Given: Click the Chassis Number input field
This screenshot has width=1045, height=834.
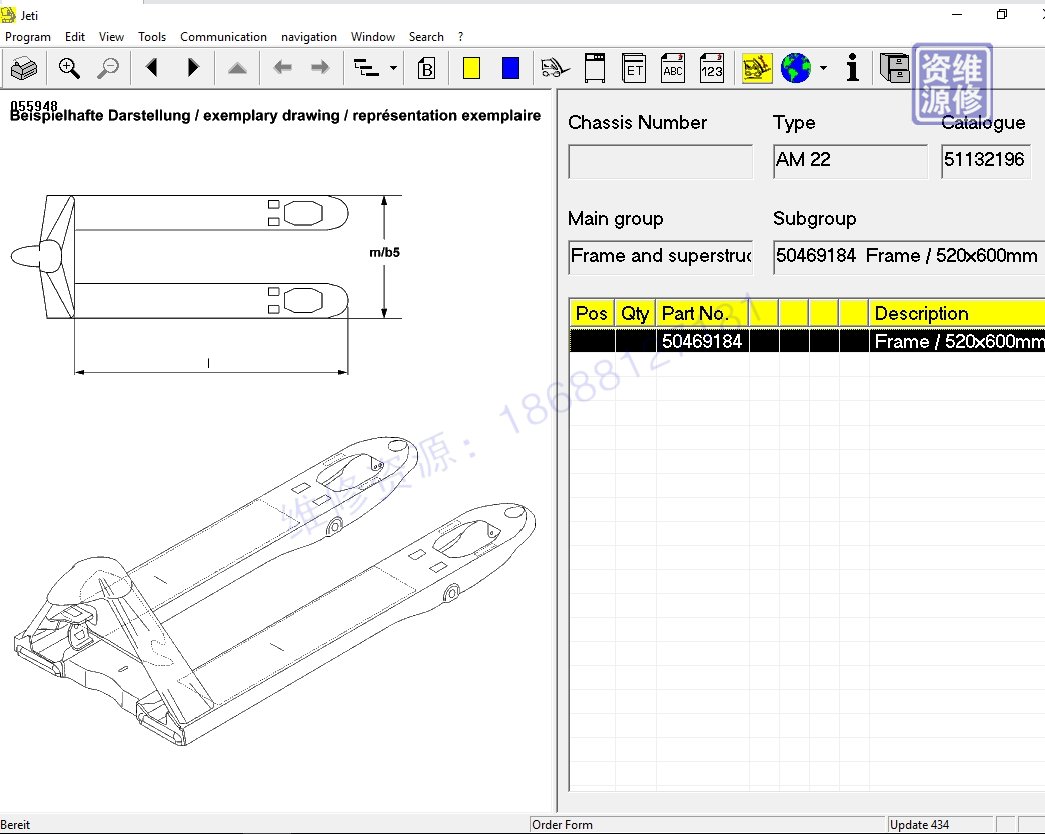Looking at the screenshot, I should tap(660, 161).
